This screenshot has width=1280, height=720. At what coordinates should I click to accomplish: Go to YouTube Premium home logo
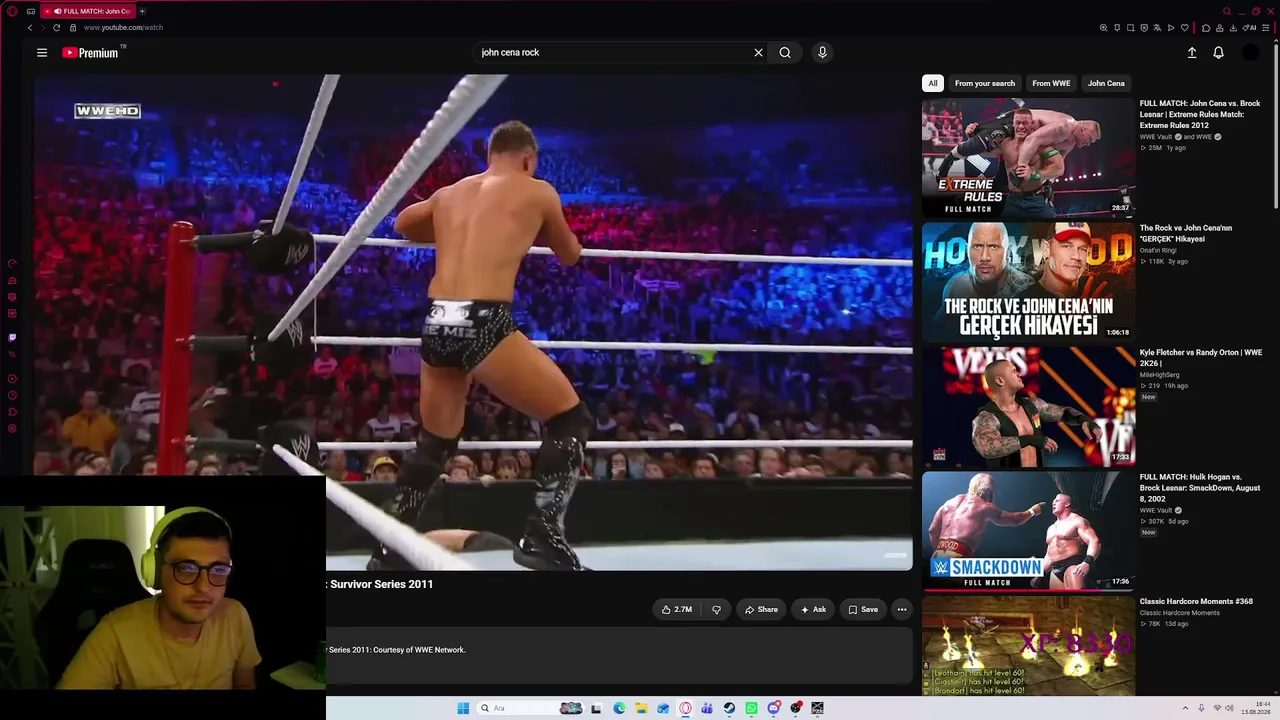click(x=90, y=53)
